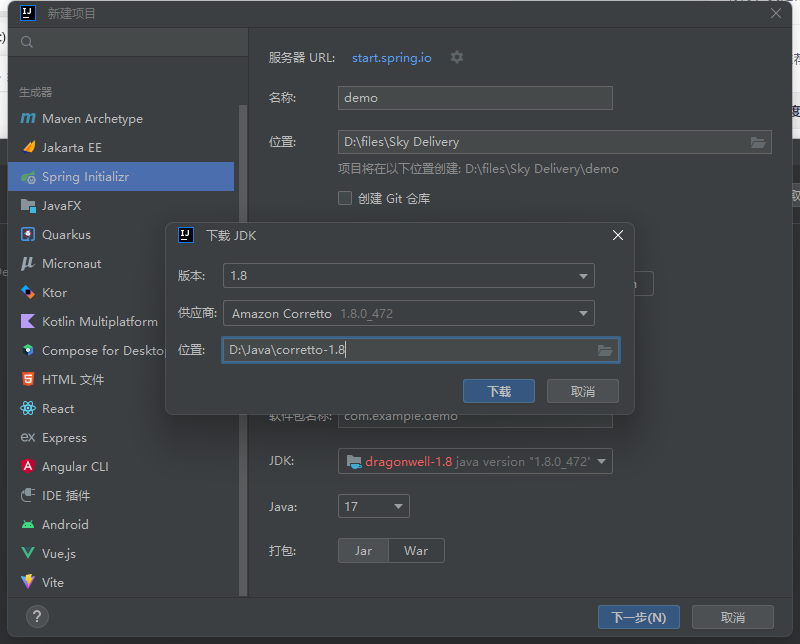The width and height of the screenshot is (800, 644).
Task: Open start.spring.io server link
Action: click(391, 58)
